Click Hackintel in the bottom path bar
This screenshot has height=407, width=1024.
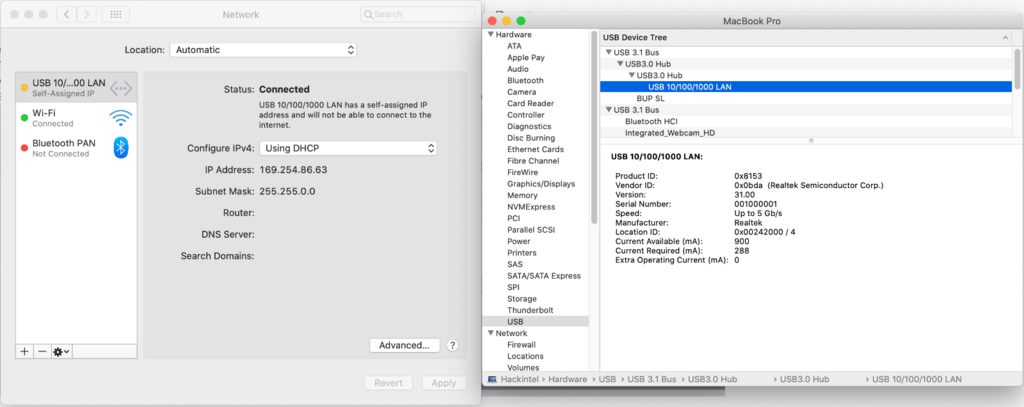pyautogui.click(x=521, y=379)
